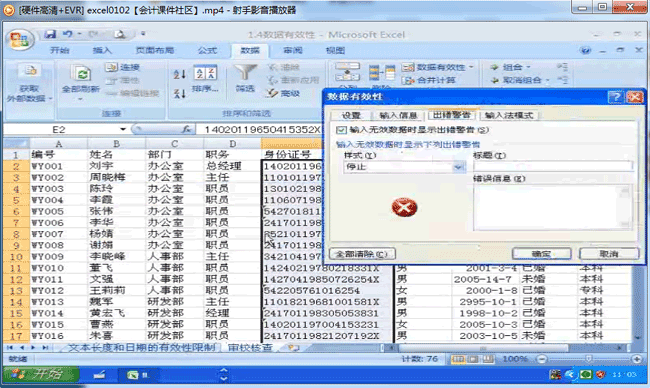The height and width of the screenshot is (388, 650).
Task: Expand the 组合 (Group) dropdown arrow
Action: click(528, 67)
